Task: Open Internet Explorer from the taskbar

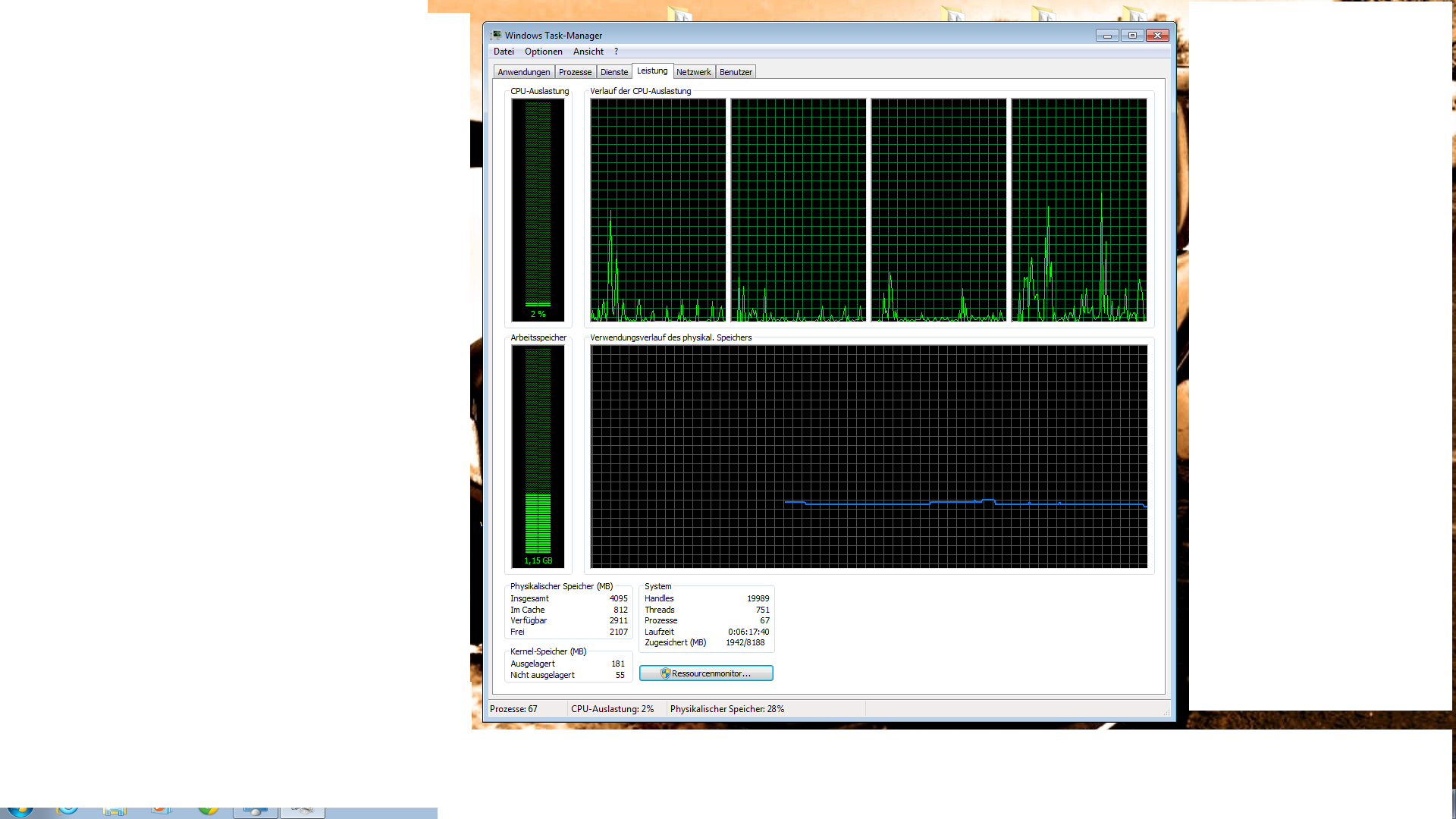Action: (67, 811)
